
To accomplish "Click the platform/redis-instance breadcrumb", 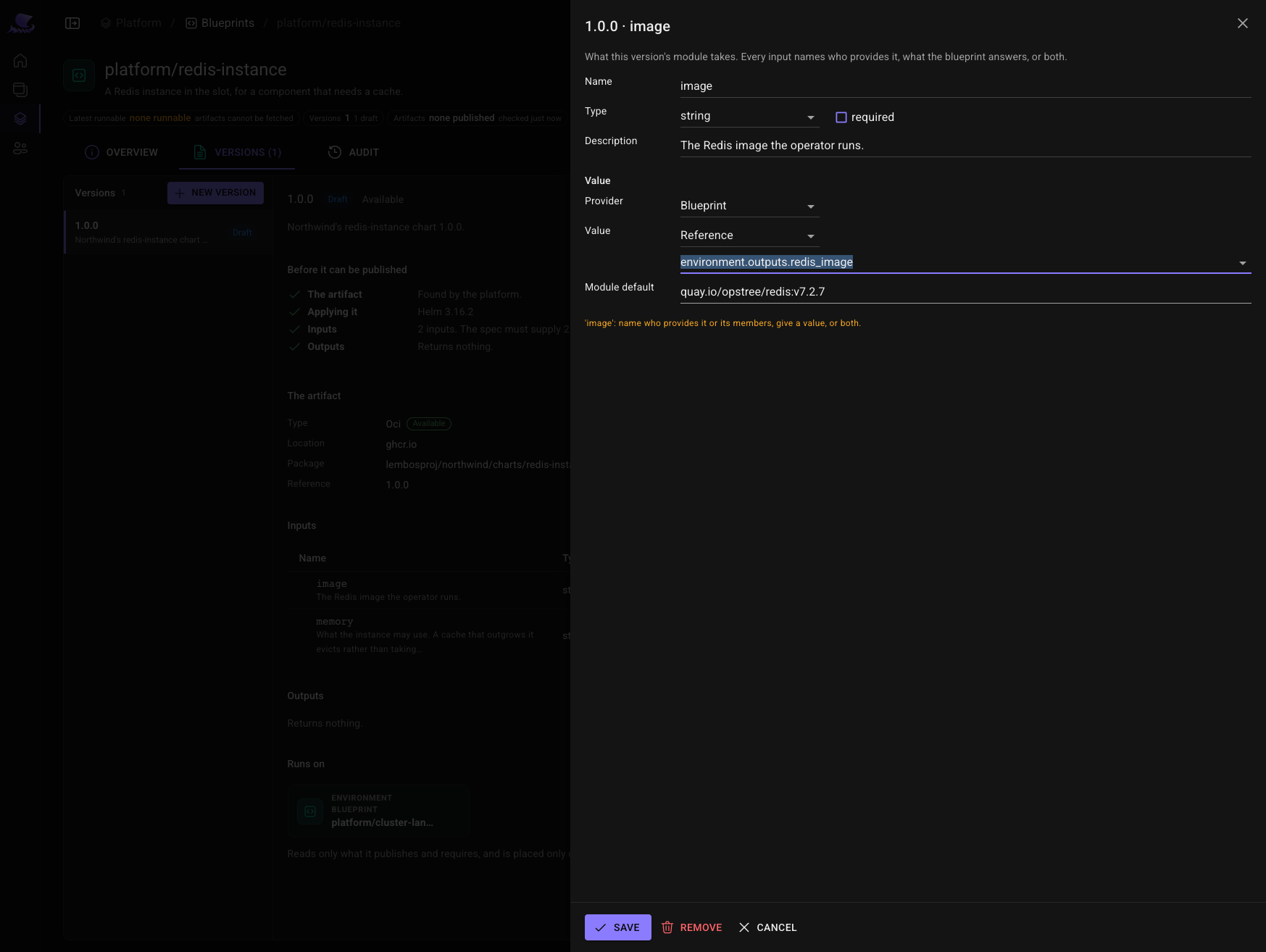I will click(338, 23).
